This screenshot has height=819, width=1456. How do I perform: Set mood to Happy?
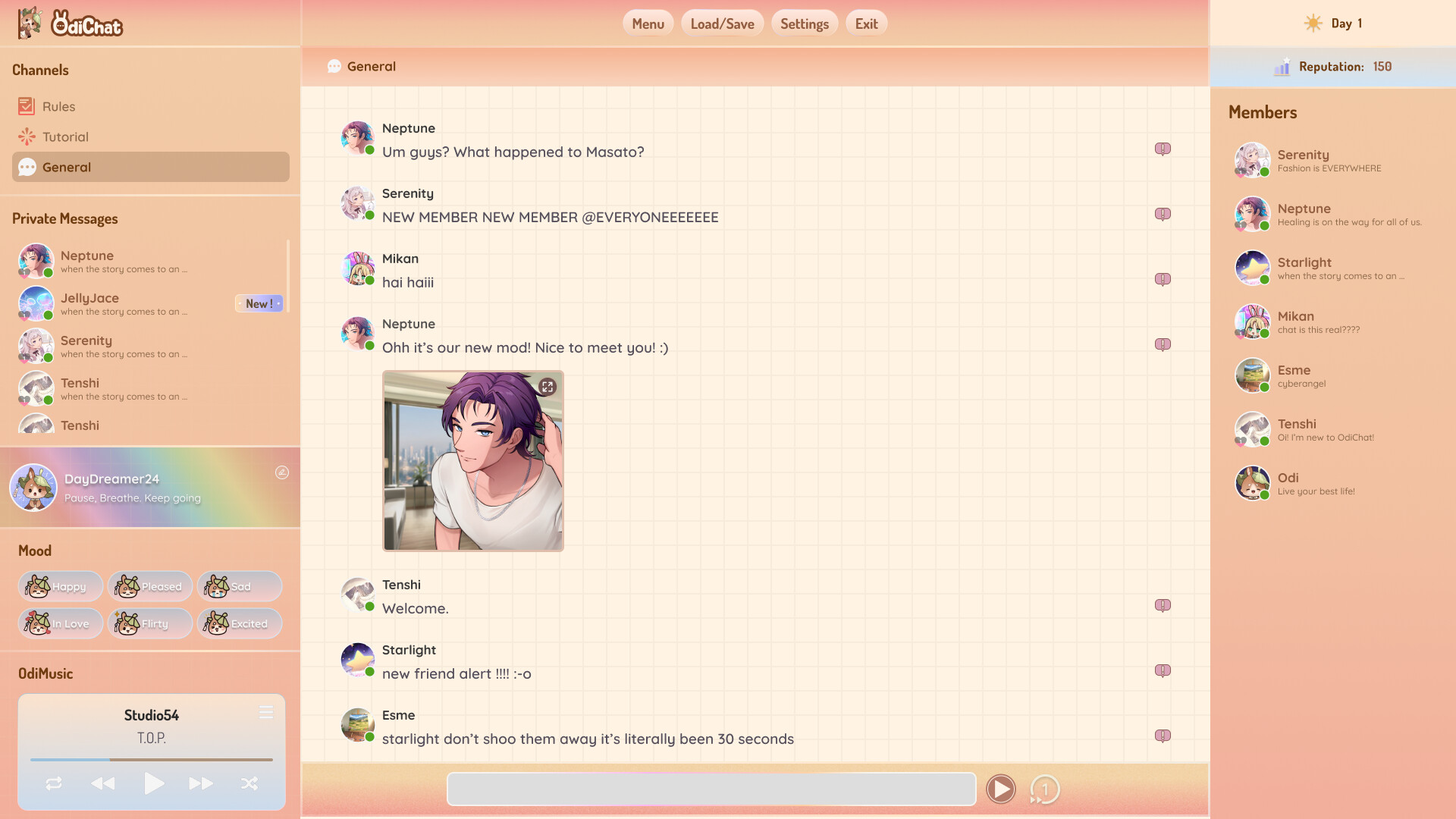[x=61, y=586]
